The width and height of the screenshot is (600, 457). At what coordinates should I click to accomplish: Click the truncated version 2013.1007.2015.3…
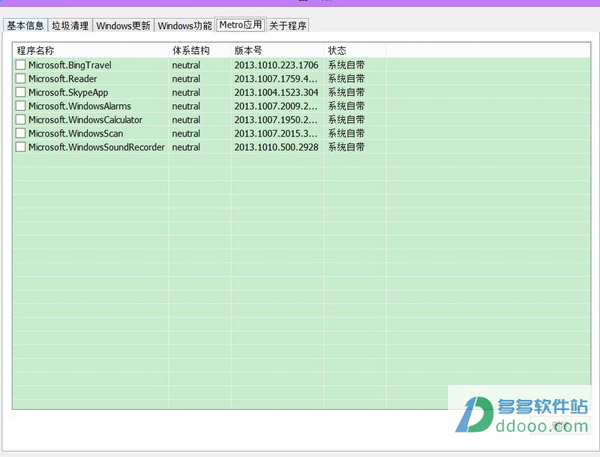276,134
